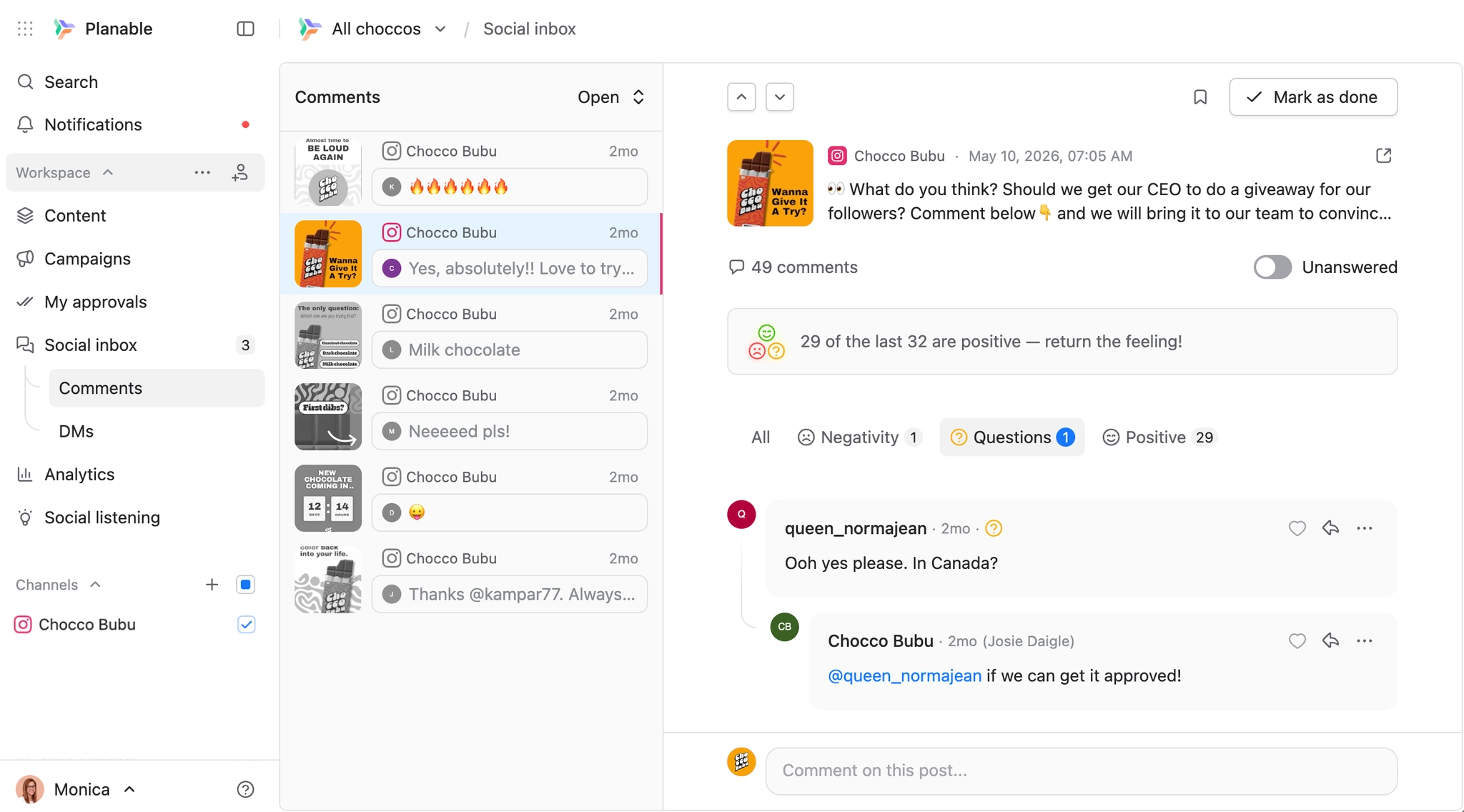This screenshot has height=812, width=1464.
Task: Click the sentiment summary banner
Action: pos(1062,342)
